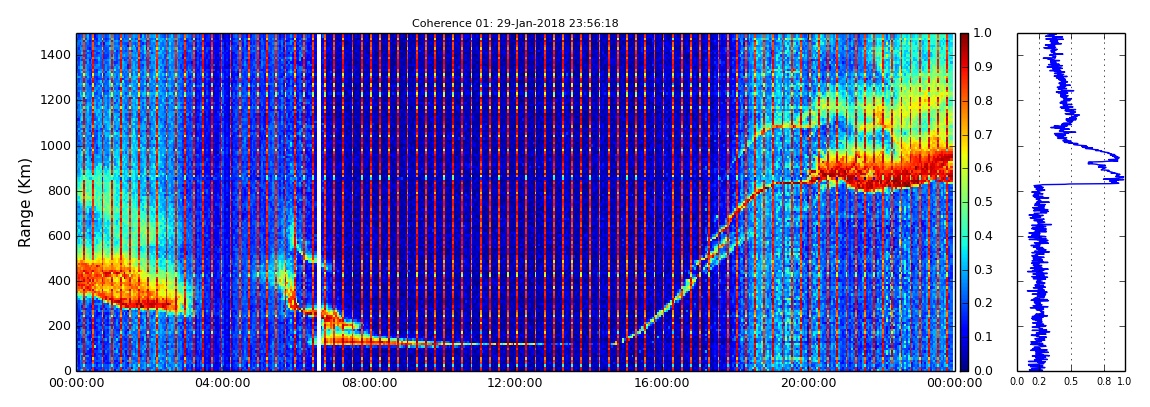The height and width of the screenshot is (407, 1150).
Task: Click the 0.8 label on the profile plot axis
Action: (1105, 381)
